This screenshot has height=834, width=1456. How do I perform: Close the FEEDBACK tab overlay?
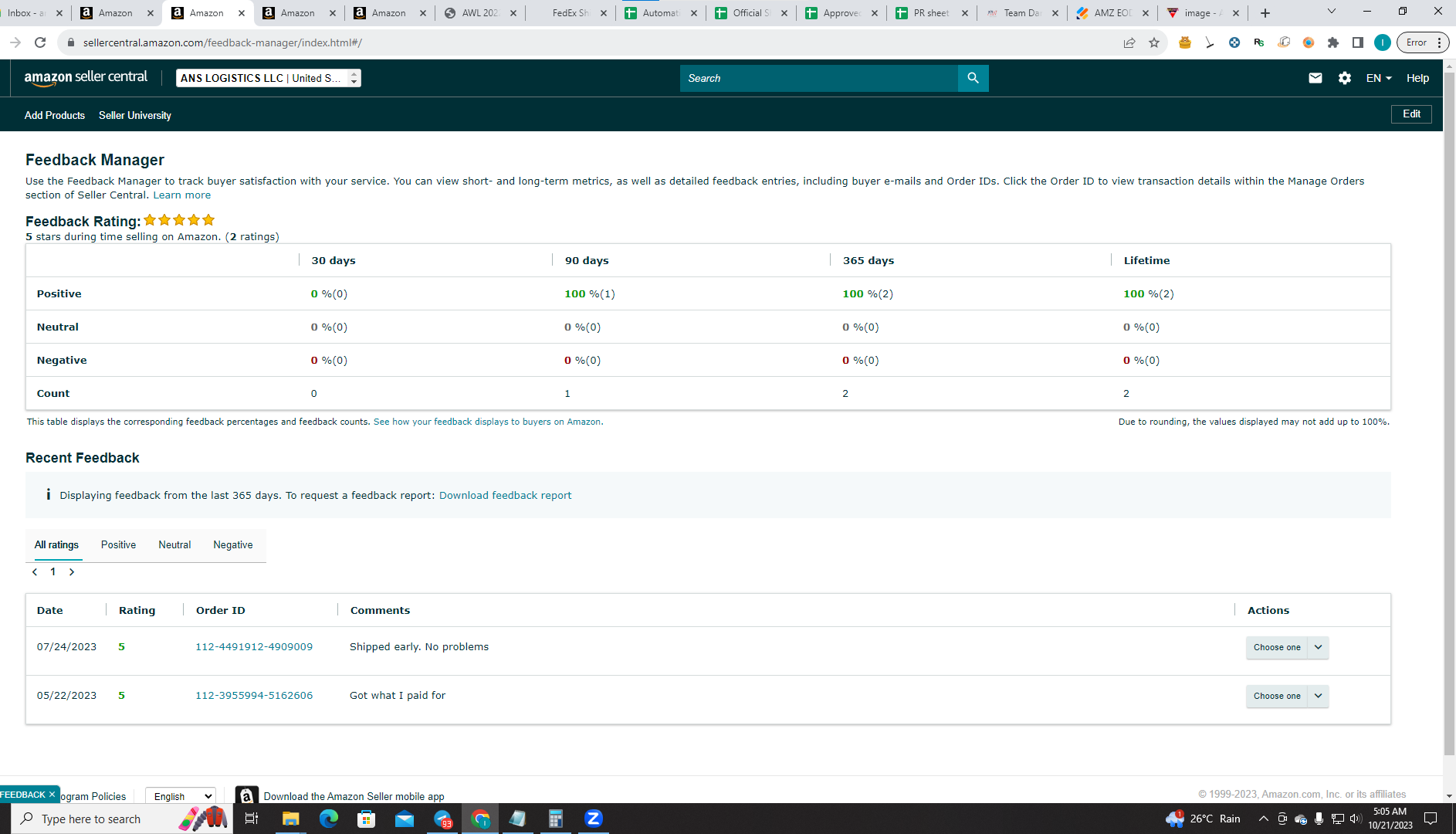[52, 795]
